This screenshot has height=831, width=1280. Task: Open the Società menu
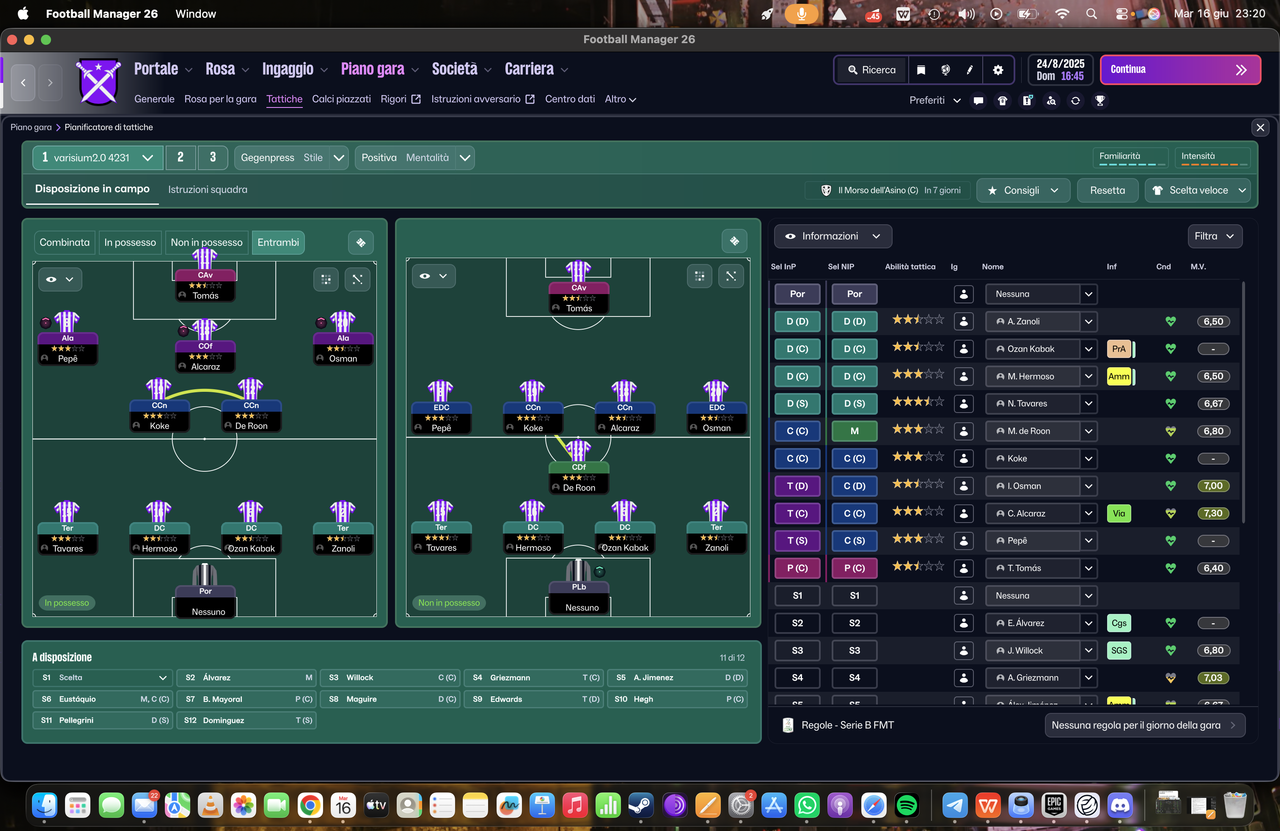tap(462, 69)
